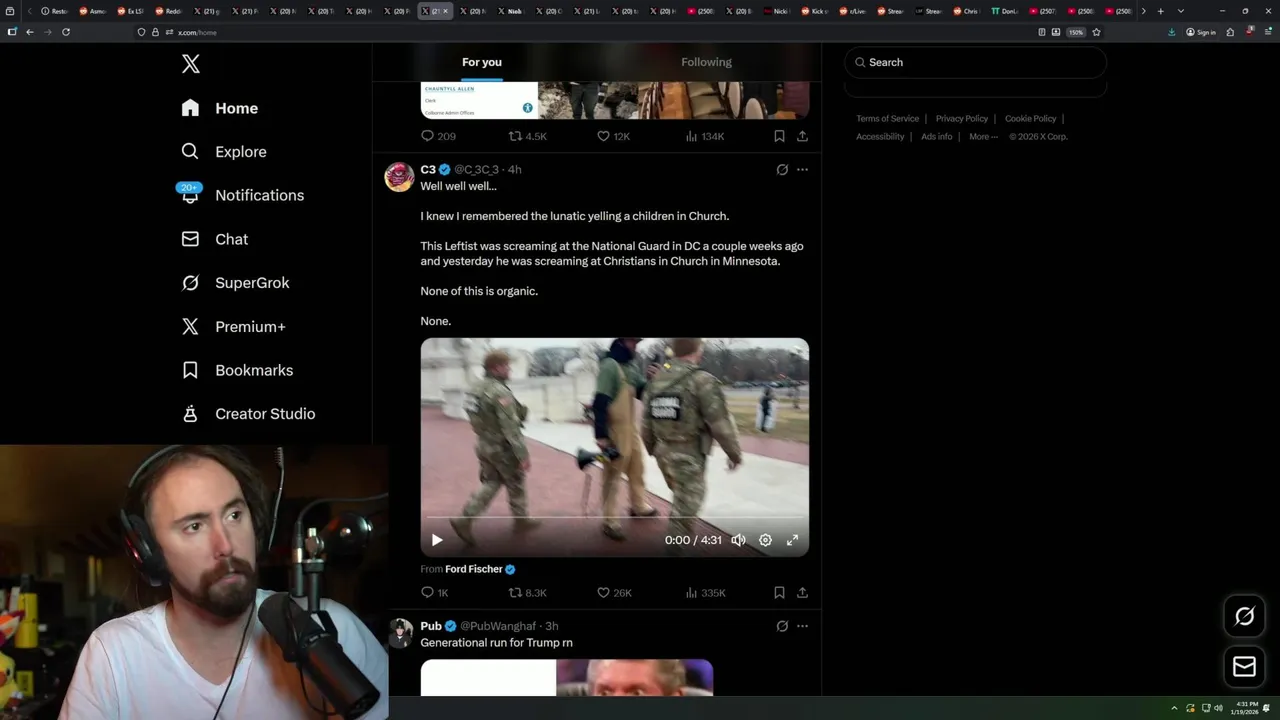Open Notifications in the sidebar
This screenshot has height=720, width=1280.
(242, 195)
